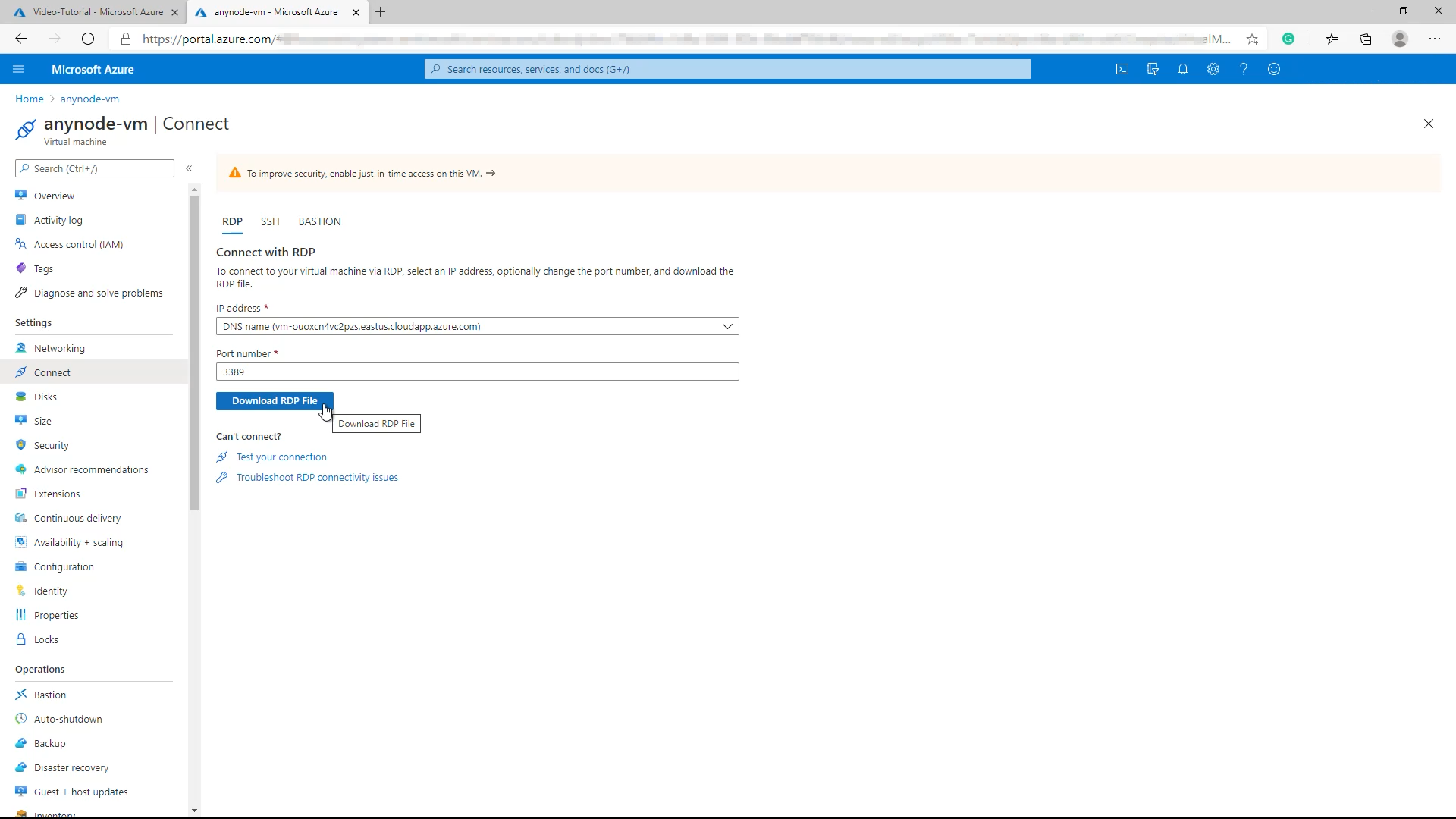Click the Grammarly extension icon

tap(1288, 39)
